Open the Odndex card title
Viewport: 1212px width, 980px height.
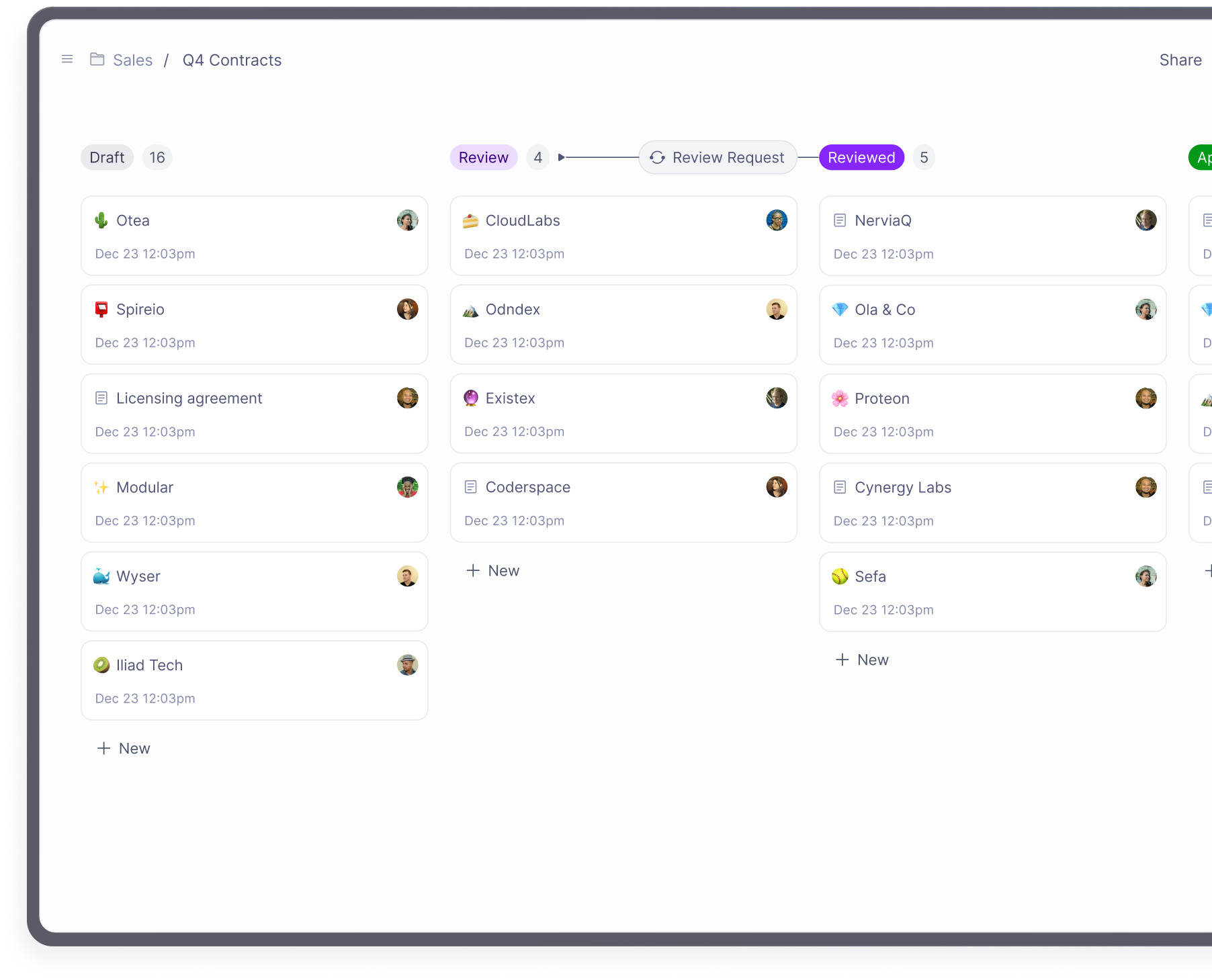click(x=513, y=310)
